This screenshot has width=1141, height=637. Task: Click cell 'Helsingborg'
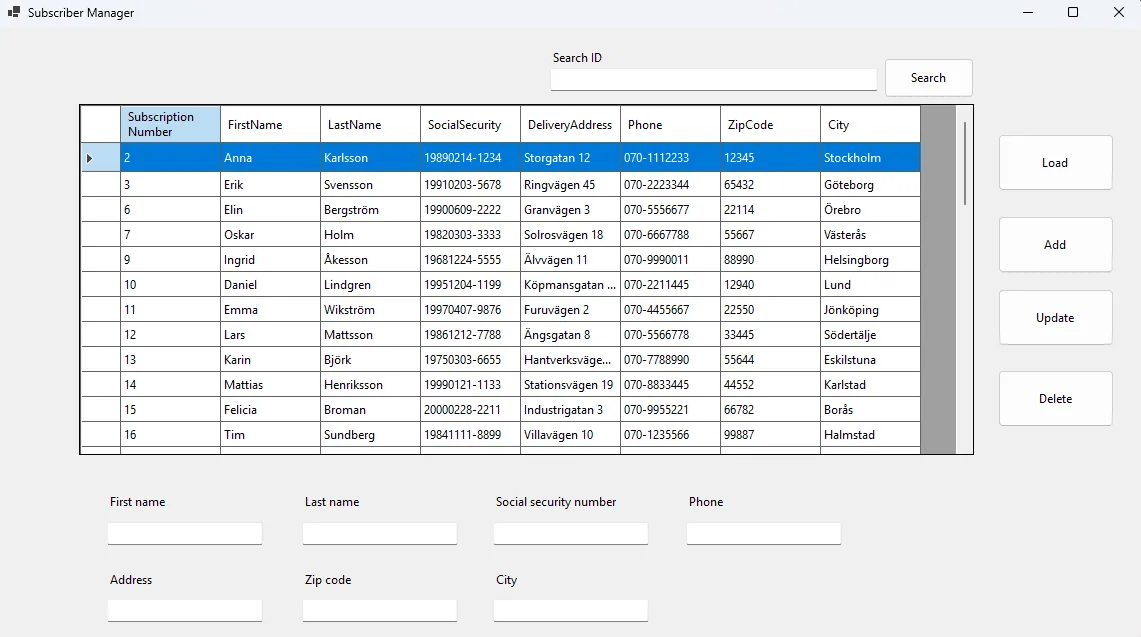click(x=870, y=260)
